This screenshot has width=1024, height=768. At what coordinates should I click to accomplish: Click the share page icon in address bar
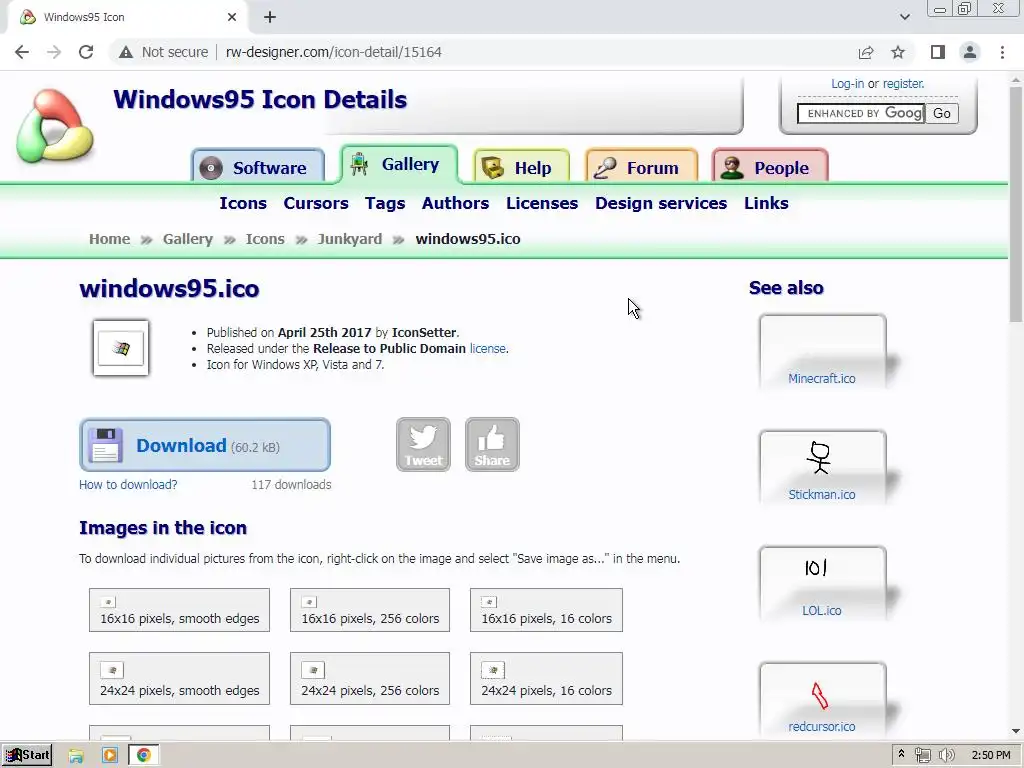point(866,52)
